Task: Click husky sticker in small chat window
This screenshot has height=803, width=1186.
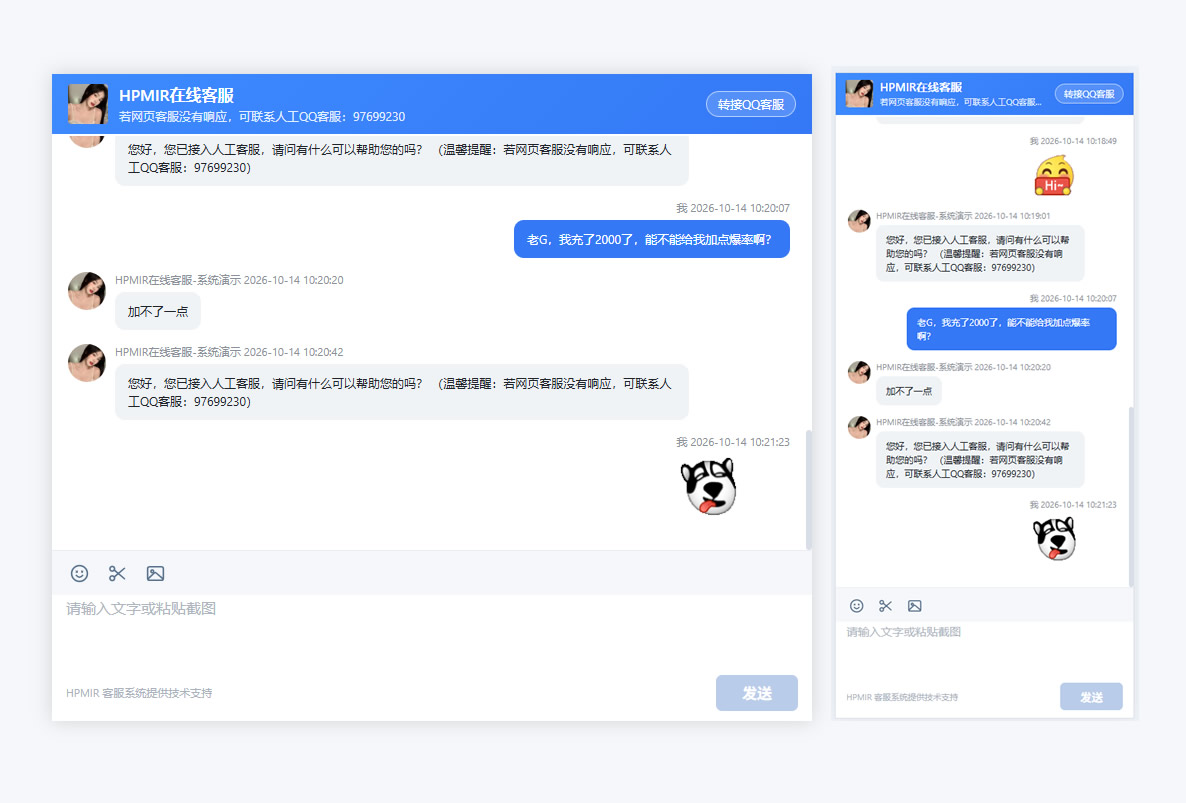Action: (1054, 538)
